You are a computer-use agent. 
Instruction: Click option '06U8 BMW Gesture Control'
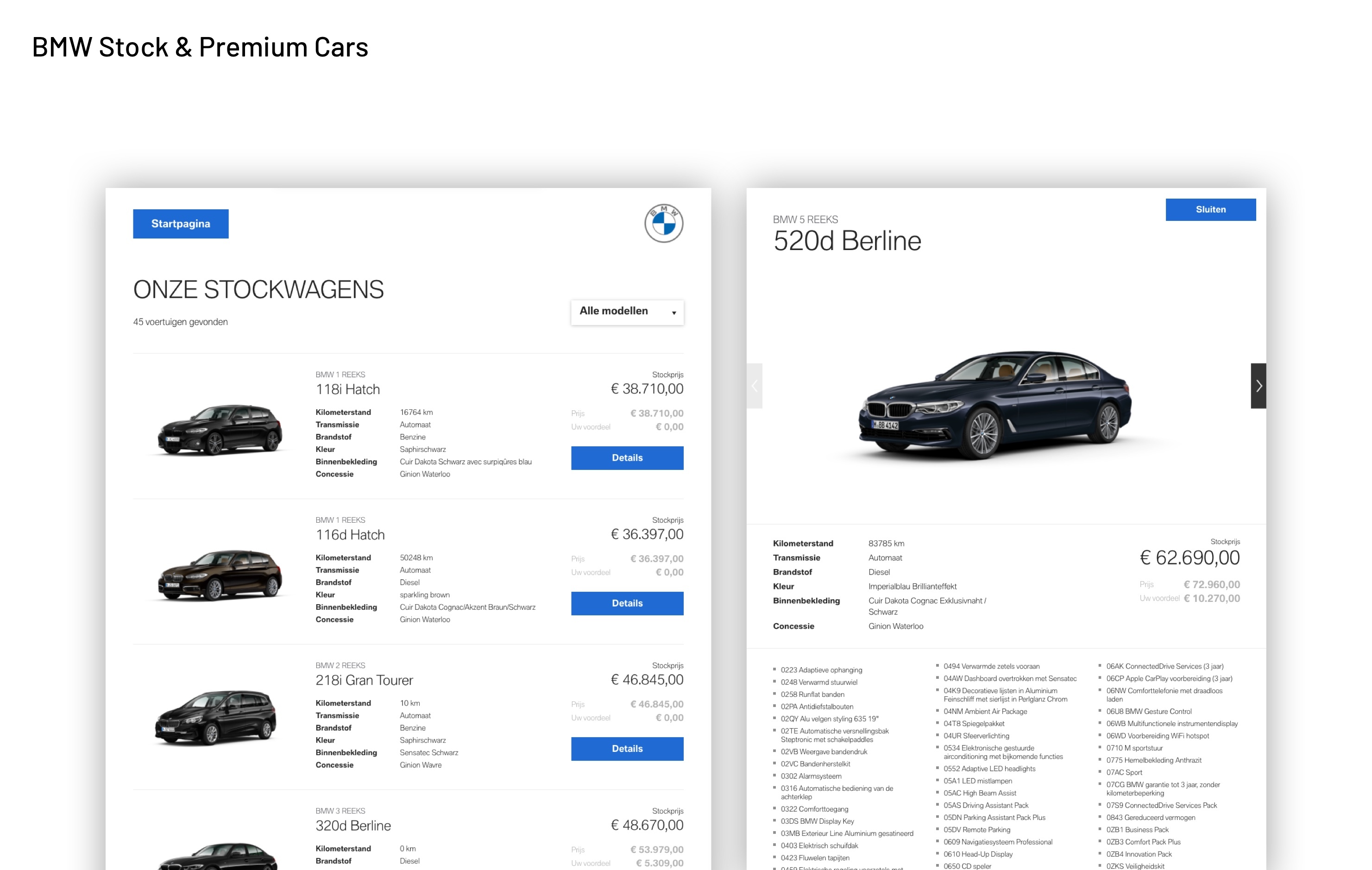coord(1149,711)
